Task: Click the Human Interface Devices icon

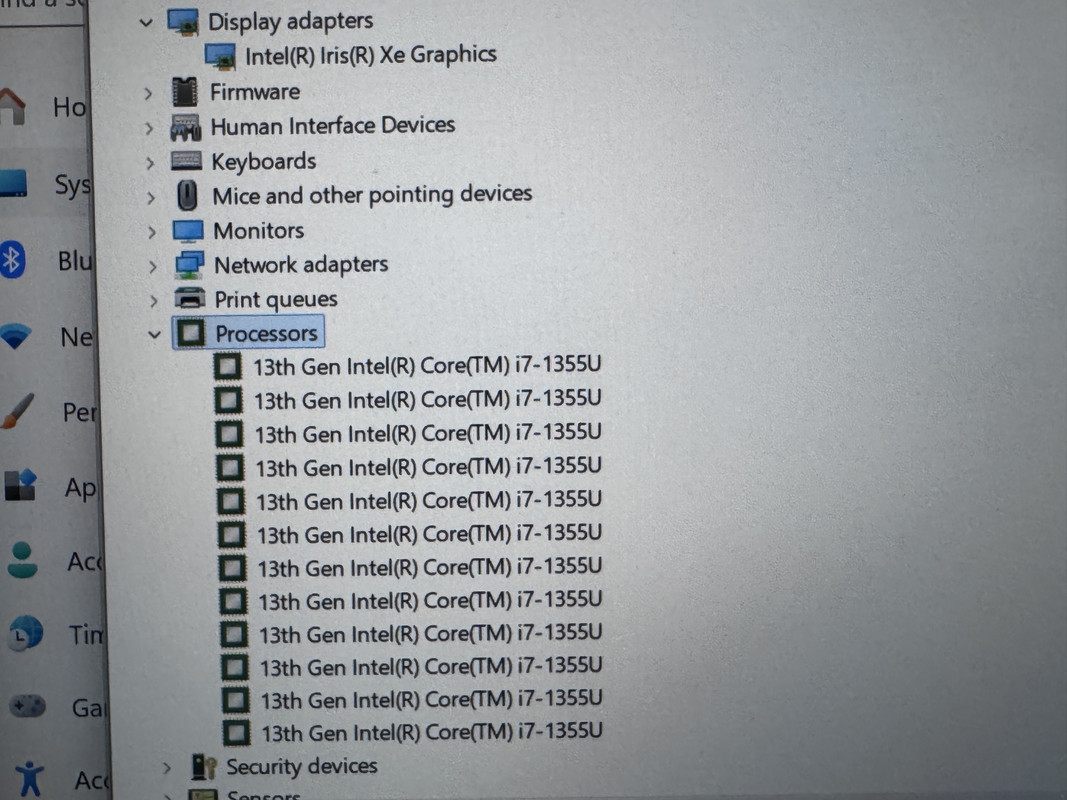Action: coord(185,127)
